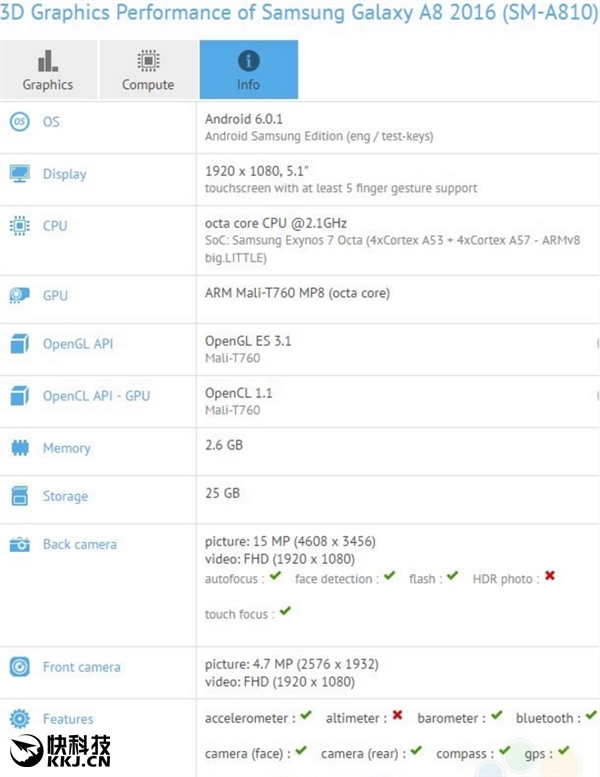Switch to the Graphics tab
Viewport: 600px width, 777px height.
click(48, 70)
